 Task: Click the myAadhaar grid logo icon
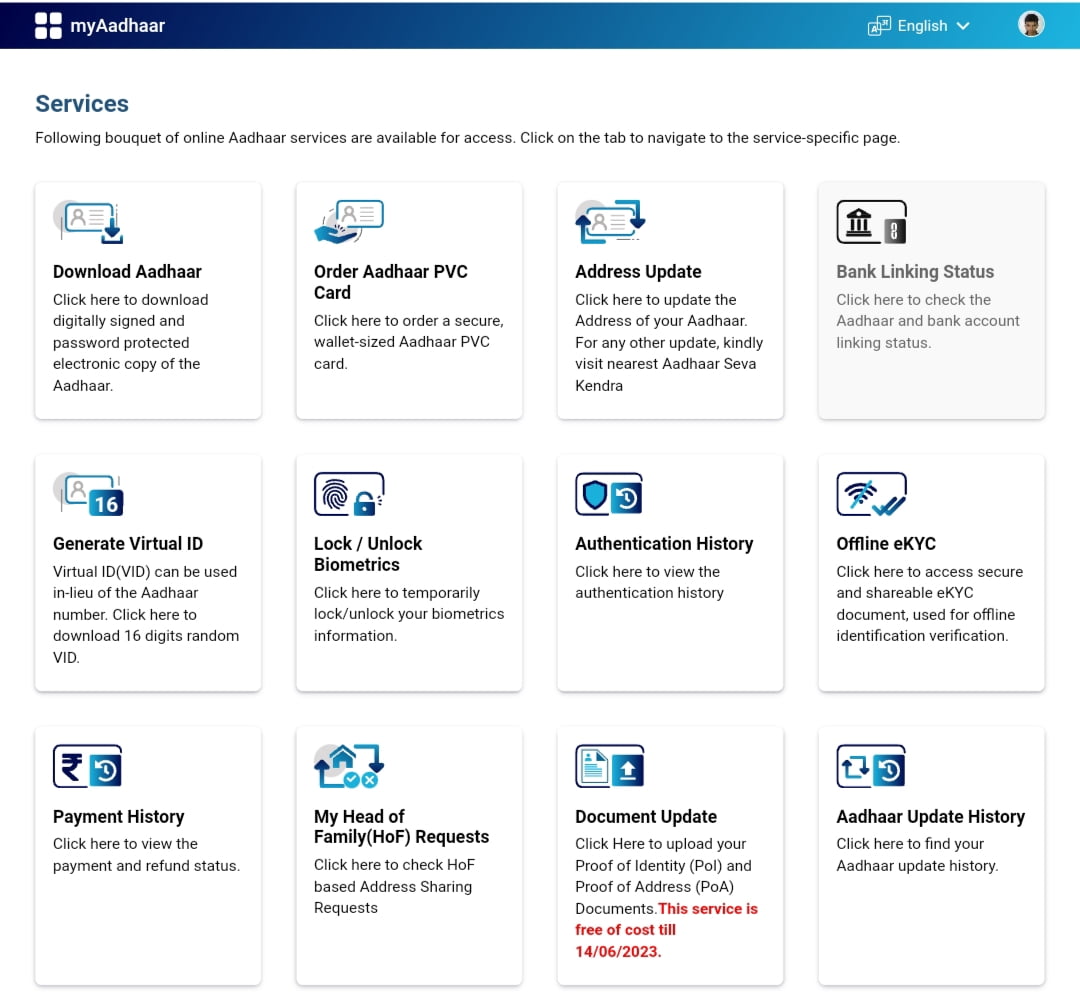48,25
